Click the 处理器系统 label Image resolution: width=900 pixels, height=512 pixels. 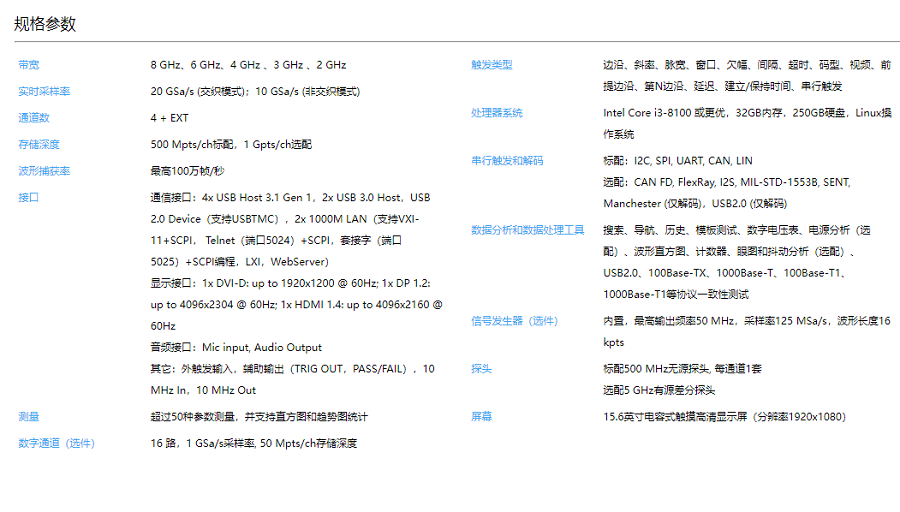click(496, 113)
